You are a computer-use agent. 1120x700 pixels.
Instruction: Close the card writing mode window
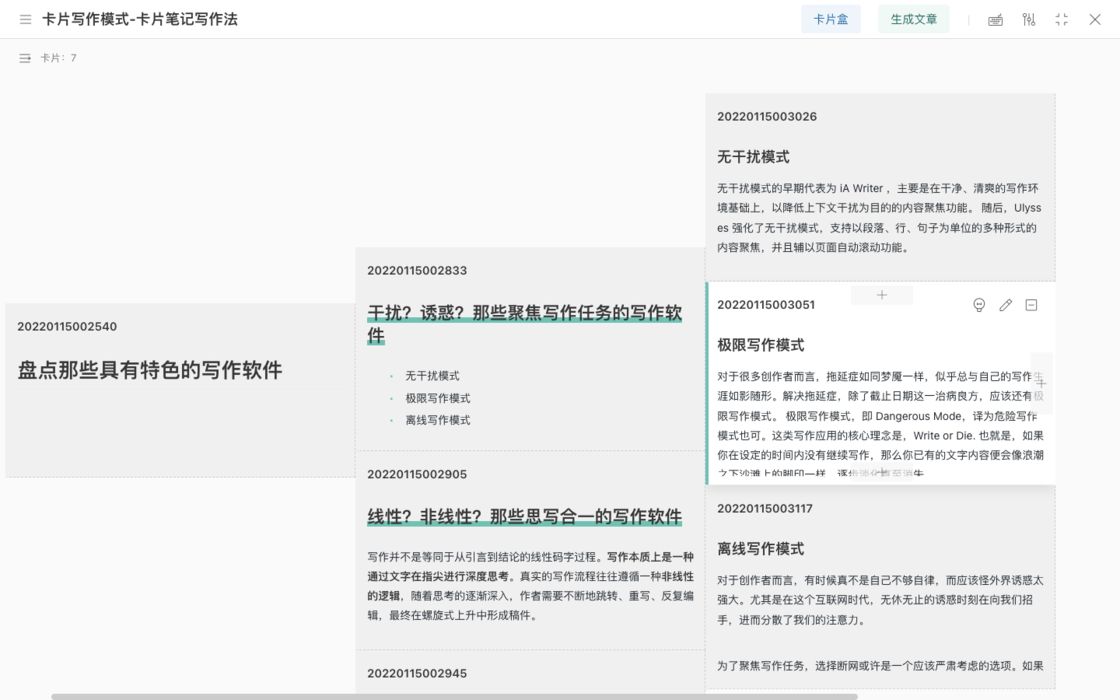click(x=1095, y=19)
